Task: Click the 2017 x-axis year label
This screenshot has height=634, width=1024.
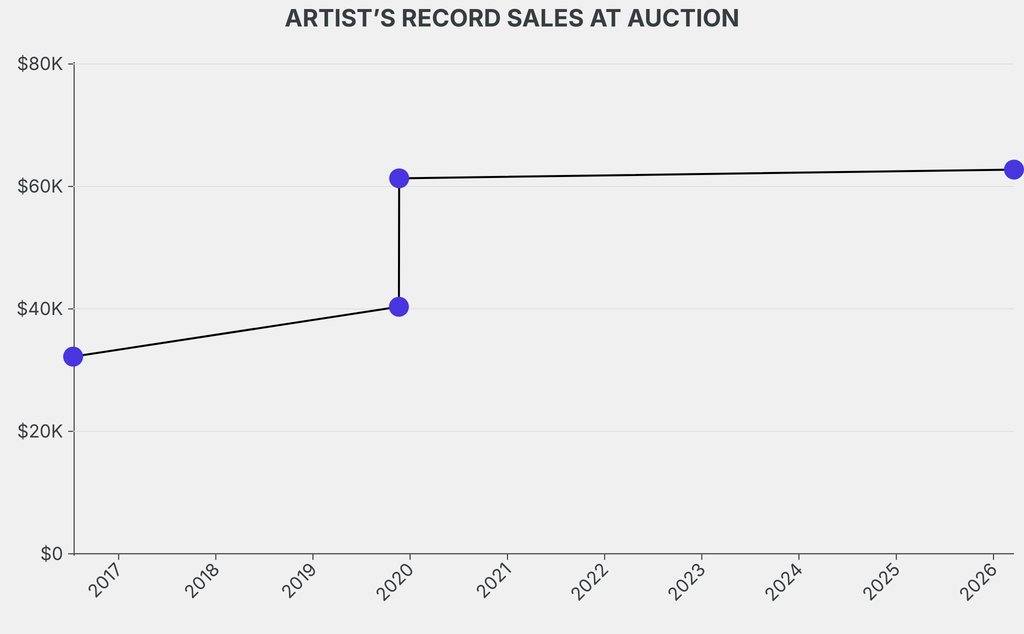Action: pos(104,580)
